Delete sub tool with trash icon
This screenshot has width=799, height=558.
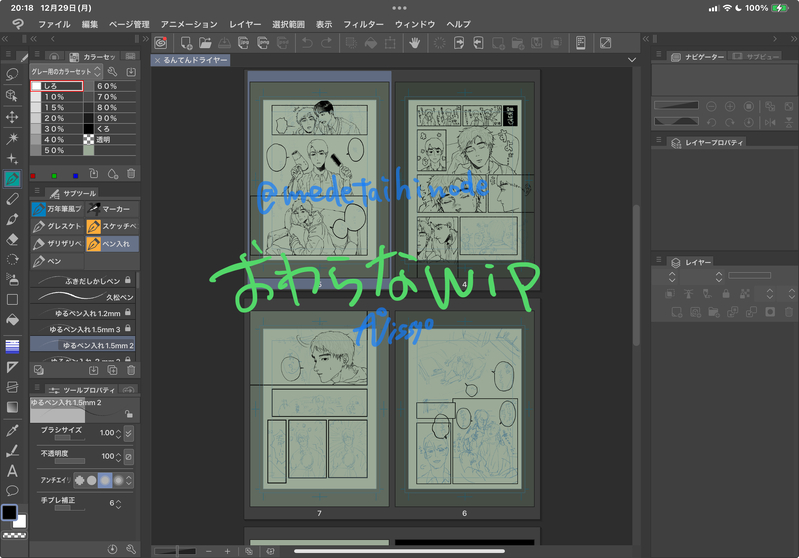click(x=131, y=370)
